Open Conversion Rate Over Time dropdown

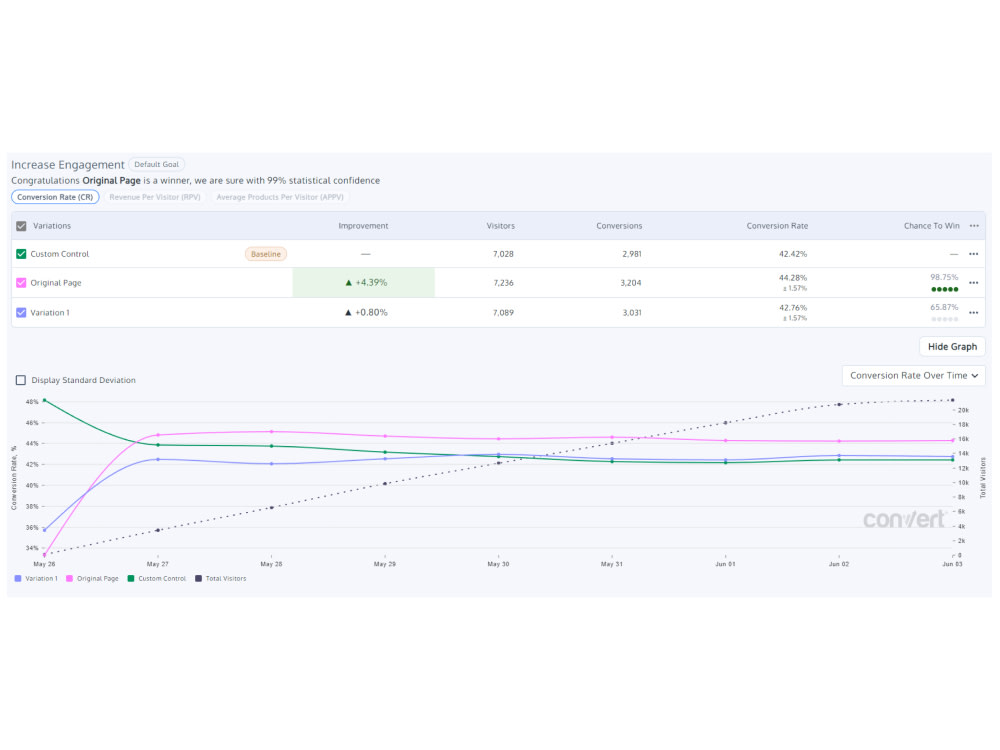tap(913, 376)
